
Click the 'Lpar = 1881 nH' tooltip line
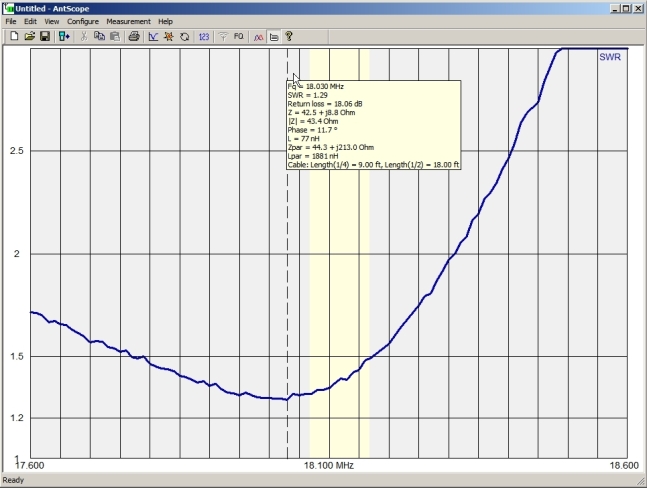point(313,156)
